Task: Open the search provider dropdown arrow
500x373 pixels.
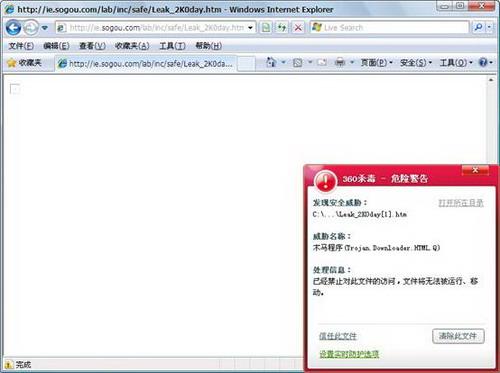Action: (x=489, y=27)
